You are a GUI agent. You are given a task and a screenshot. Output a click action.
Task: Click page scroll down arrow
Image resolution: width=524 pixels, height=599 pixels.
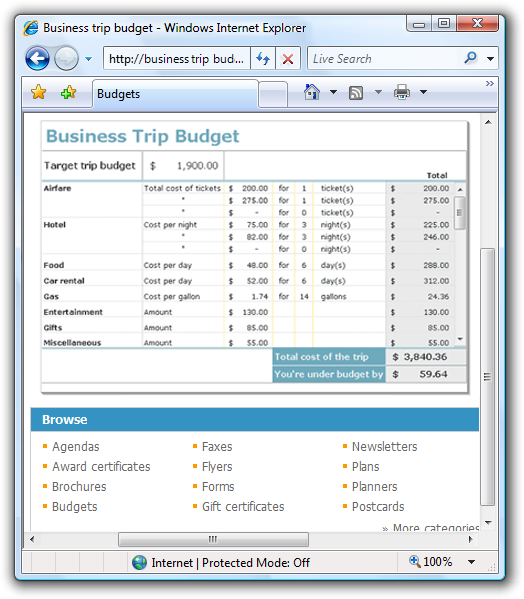pyautogui.click(x=488, y=522)
